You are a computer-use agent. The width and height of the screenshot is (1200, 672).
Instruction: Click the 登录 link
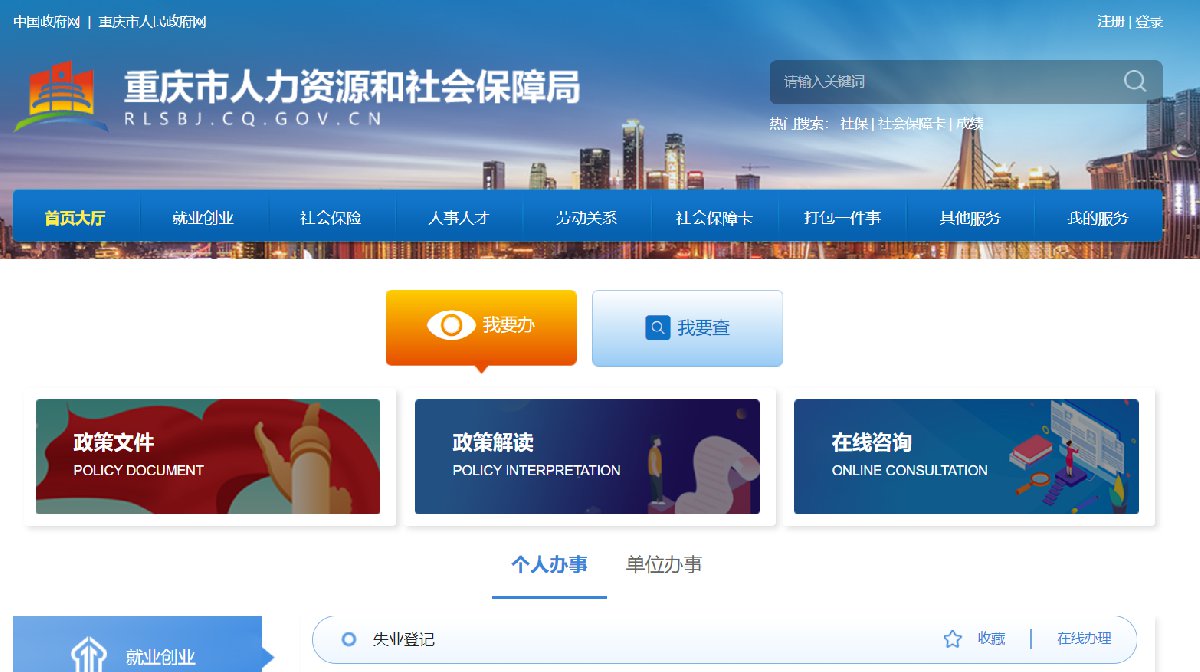[1150, 22]
